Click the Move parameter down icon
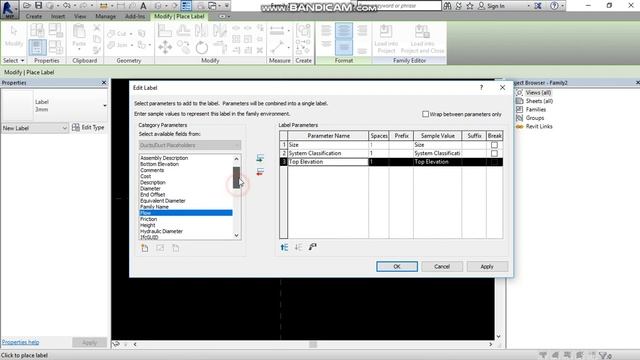Viewport: 640px width, 360px height. pyautogui.click(x=298, y=247)
